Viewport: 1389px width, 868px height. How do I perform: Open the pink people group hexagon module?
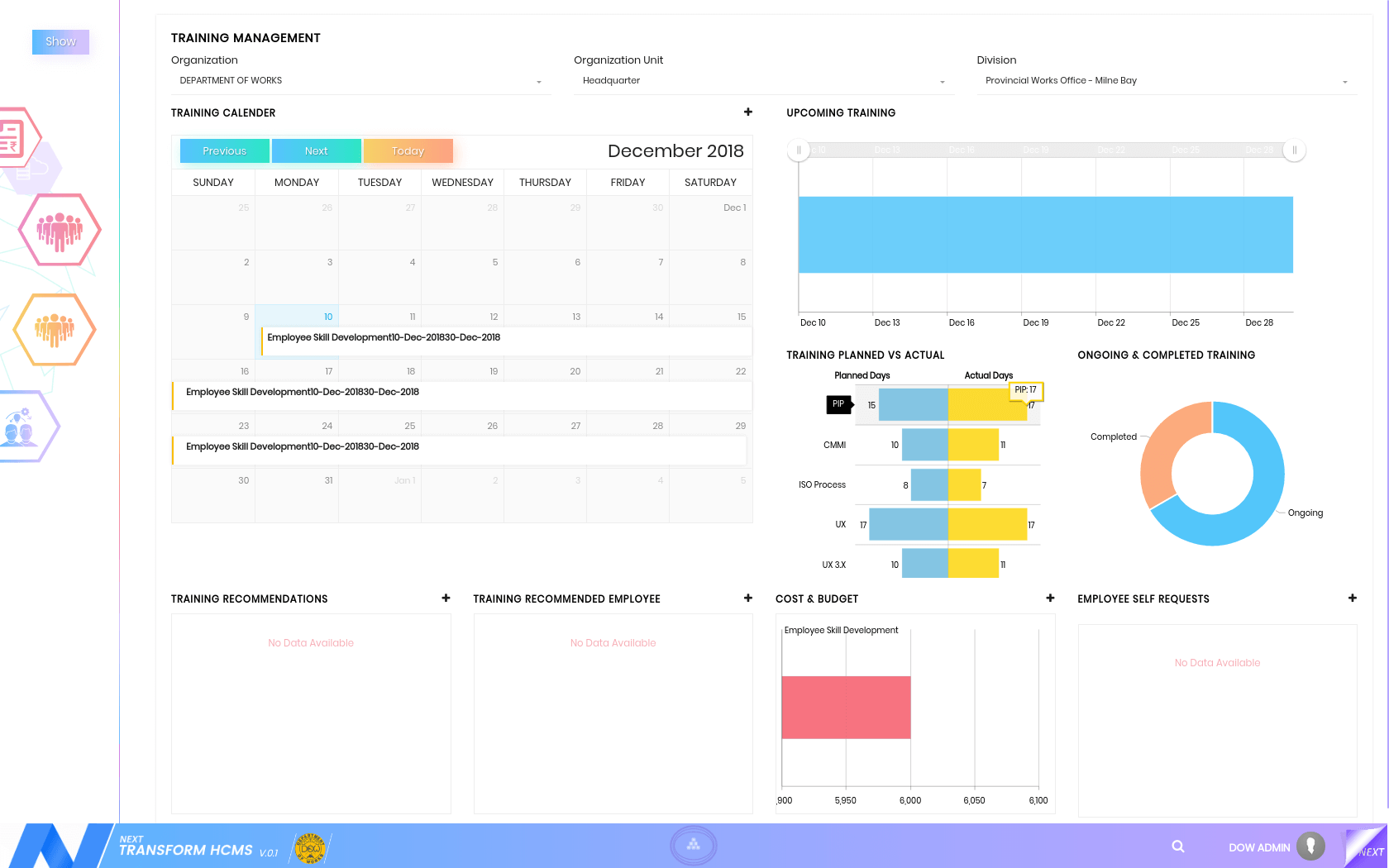(59, 230)
